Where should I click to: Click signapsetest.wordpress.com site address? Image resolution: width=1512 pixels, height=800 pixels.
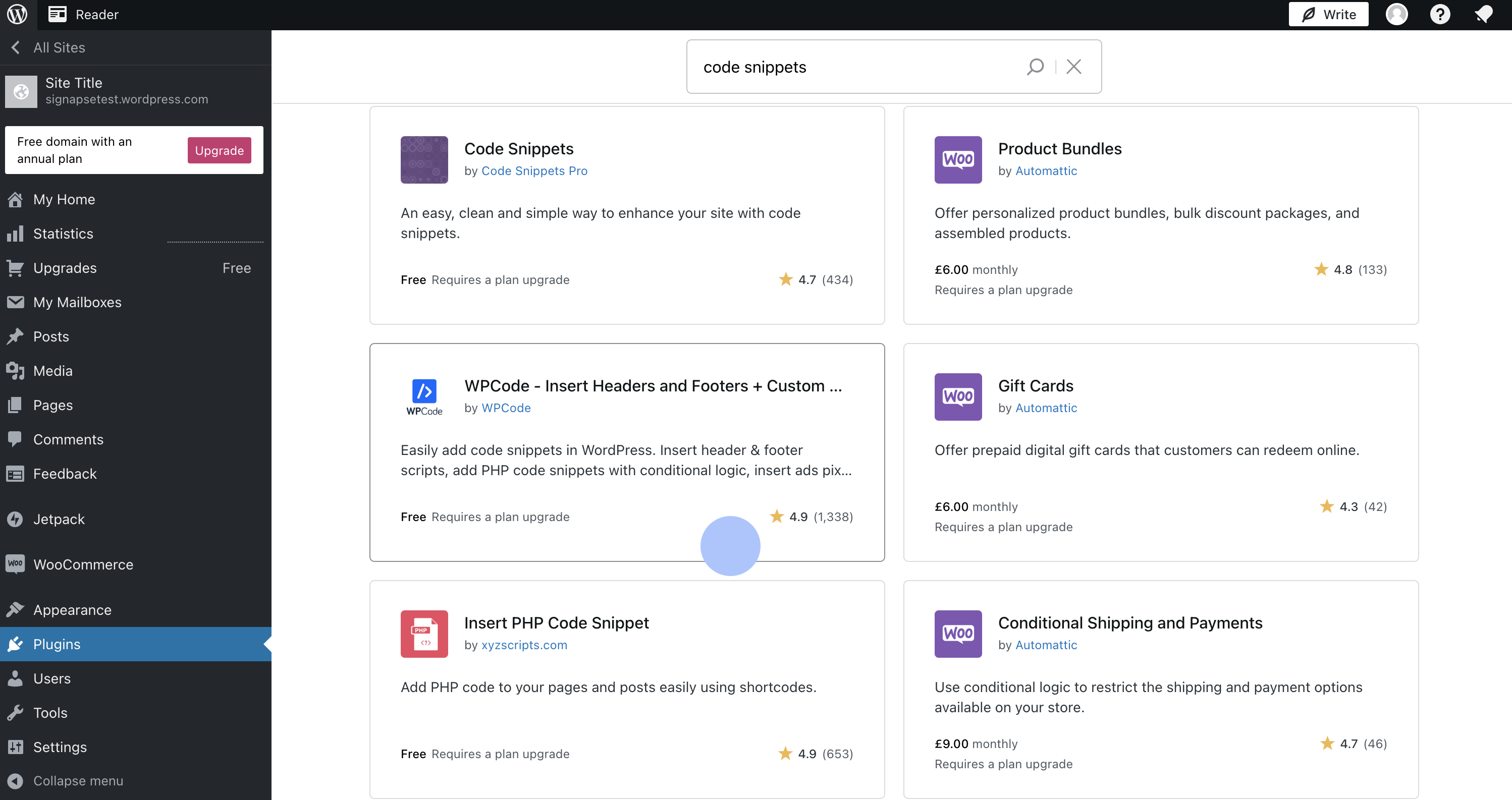(x=127, y=99)
